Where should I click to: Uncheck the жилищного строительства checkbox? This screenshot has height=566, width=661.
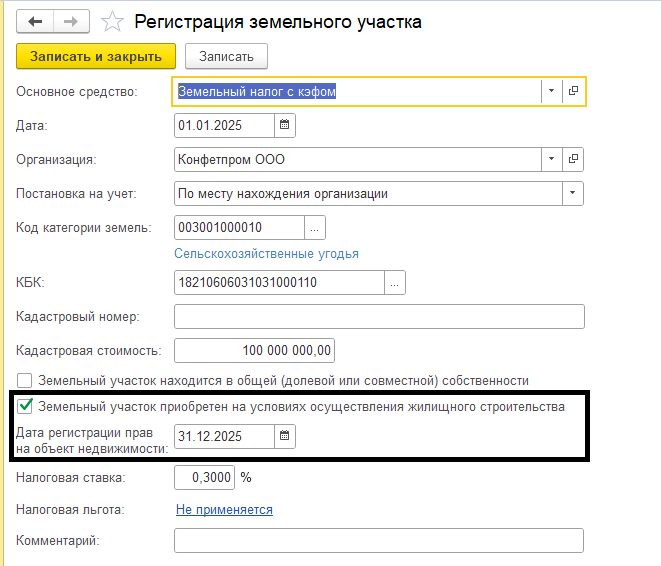point(25,407)
